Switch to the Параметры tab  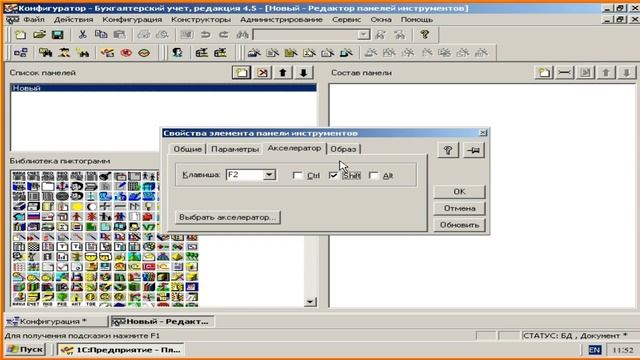235,149
